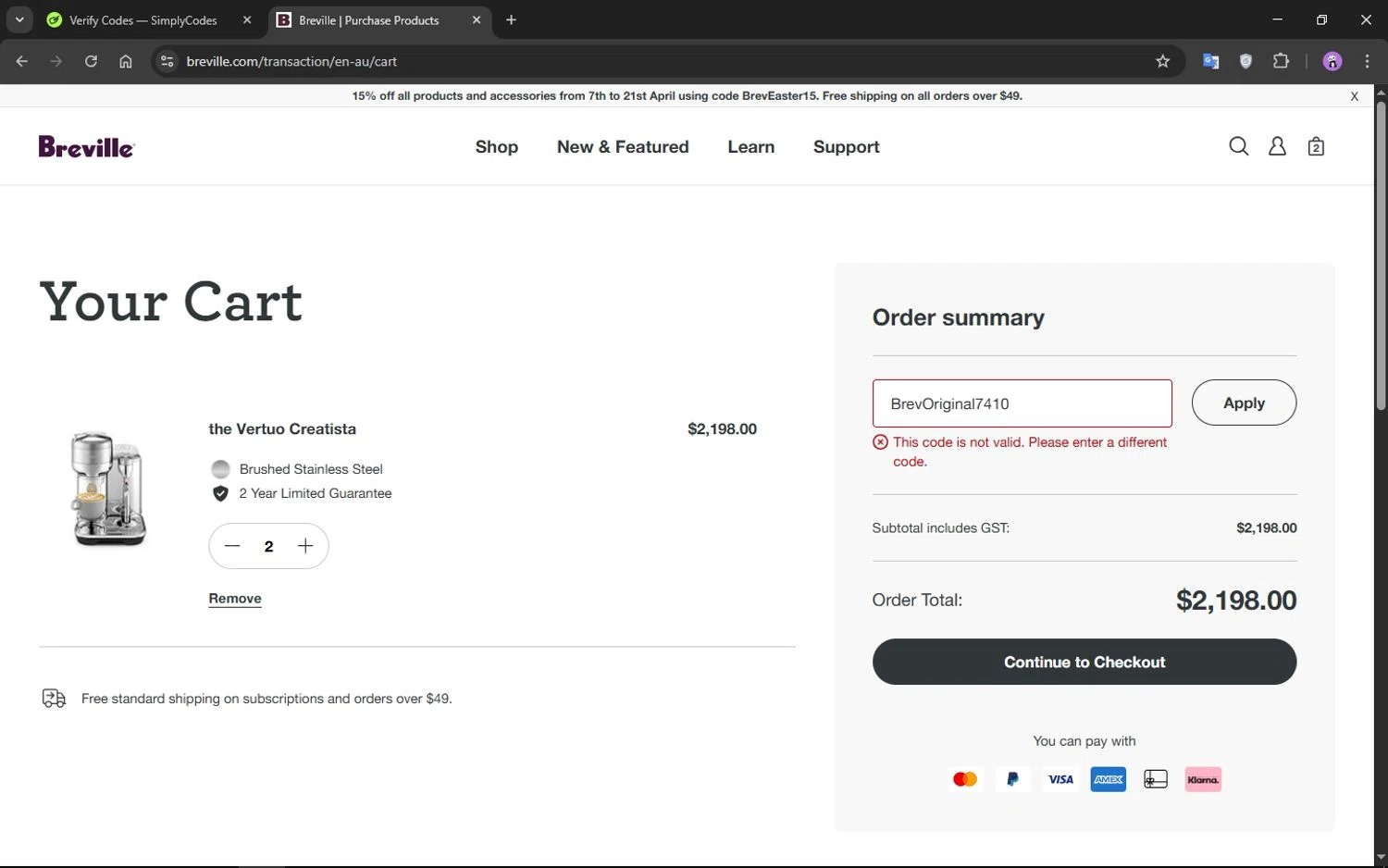Close the Breville Purchase Products tab
The width and height of the screenshot is (1388, 868).
click(x=477, y=19)
